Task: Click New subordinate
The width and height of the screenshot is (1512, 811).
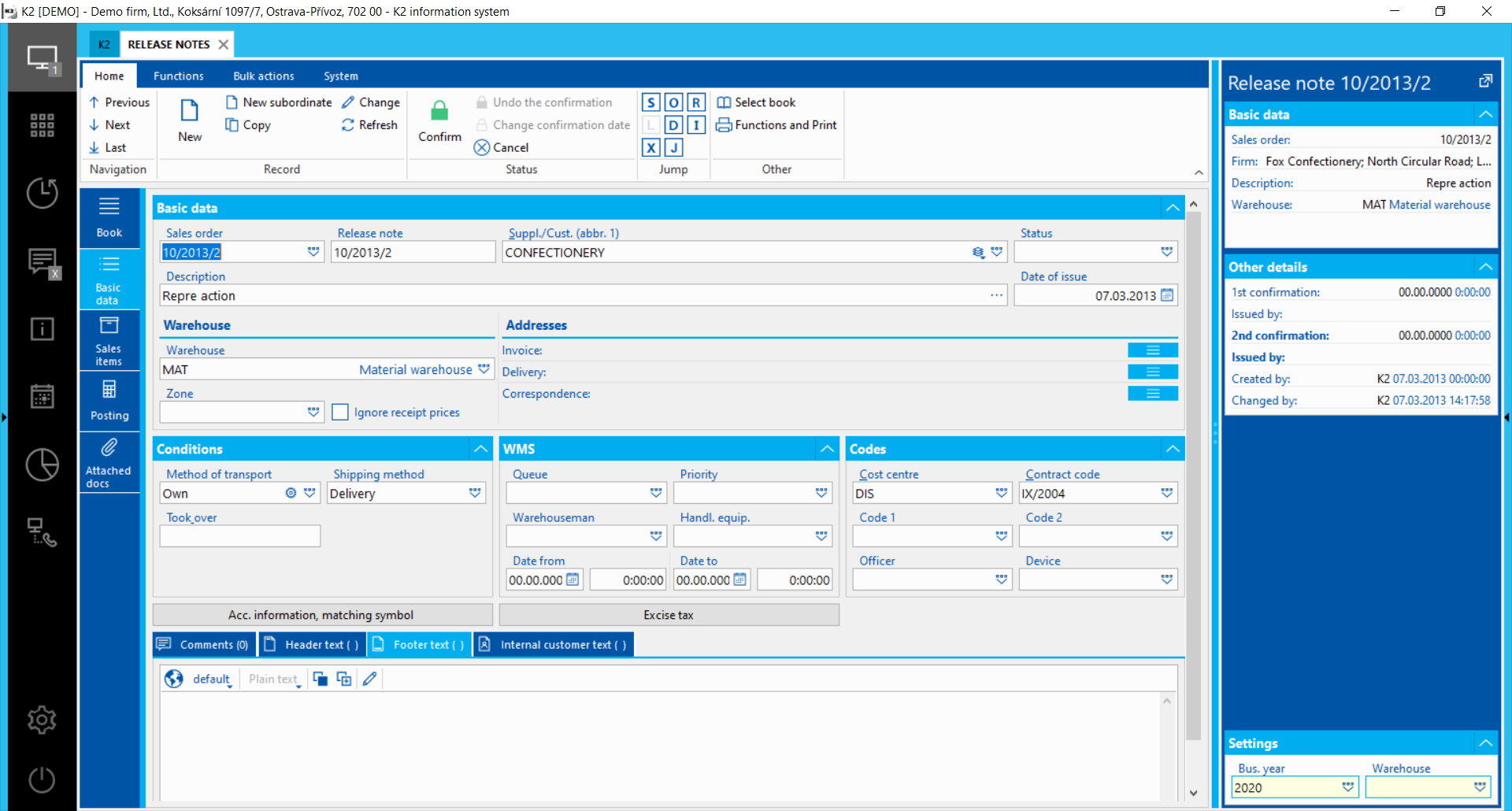Action: (x=279, y=102)
